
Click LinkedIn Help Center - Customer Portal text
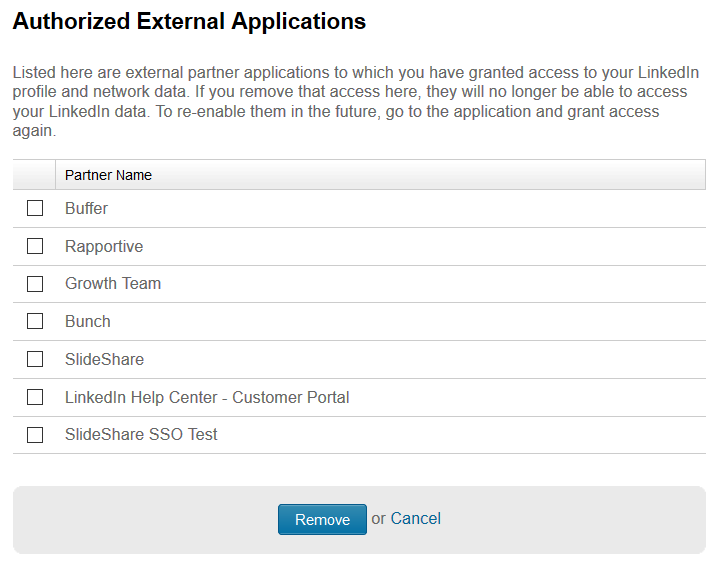(x=207, y=397)
